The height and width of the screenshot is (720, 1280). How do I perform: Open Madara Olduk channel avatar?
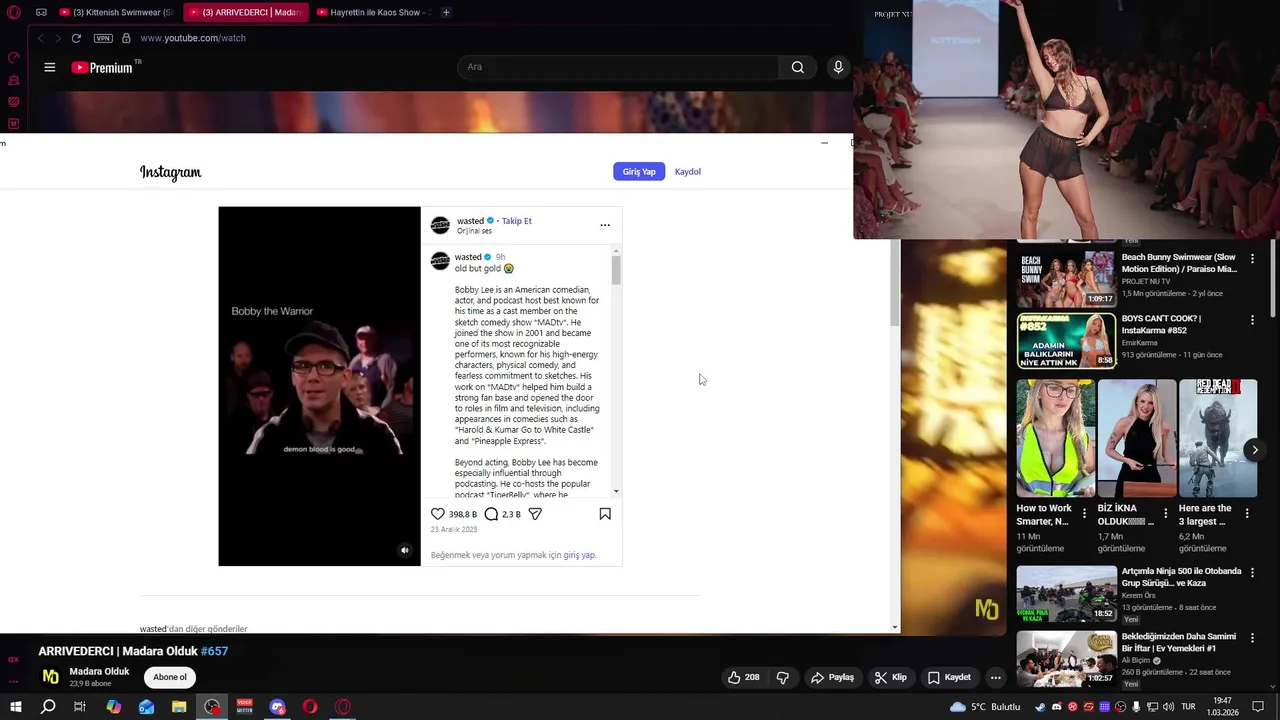(50, 677)
